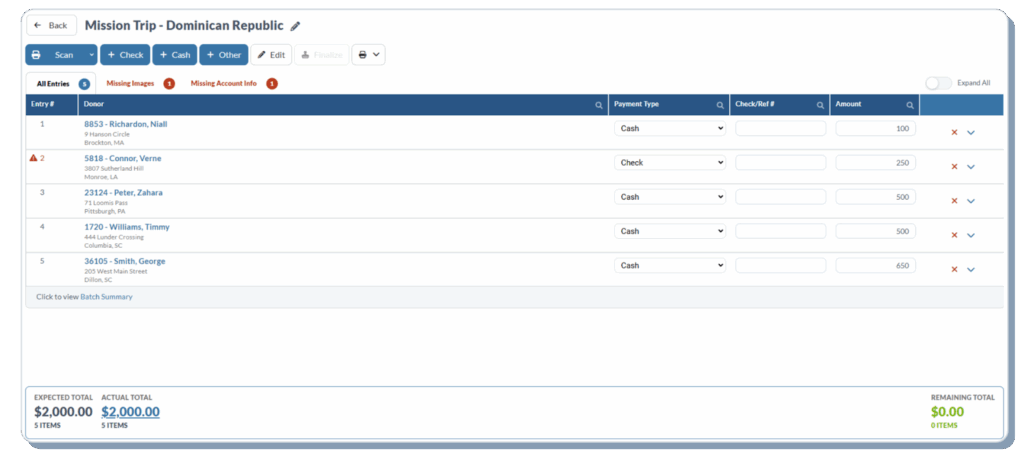The image size is (1024, 460).
Task: Open payment type dropdown for Smith, George
Action: 670,265
